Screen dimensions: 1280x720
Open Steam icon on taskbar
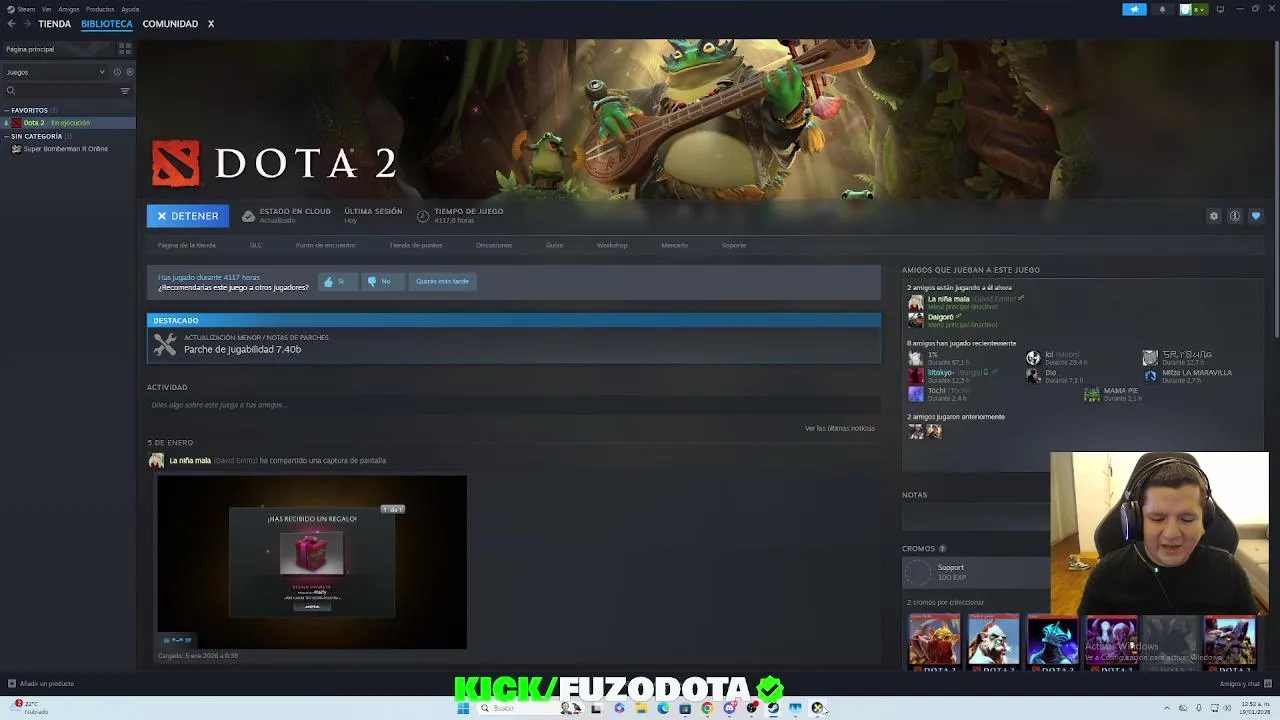point(773,708)
